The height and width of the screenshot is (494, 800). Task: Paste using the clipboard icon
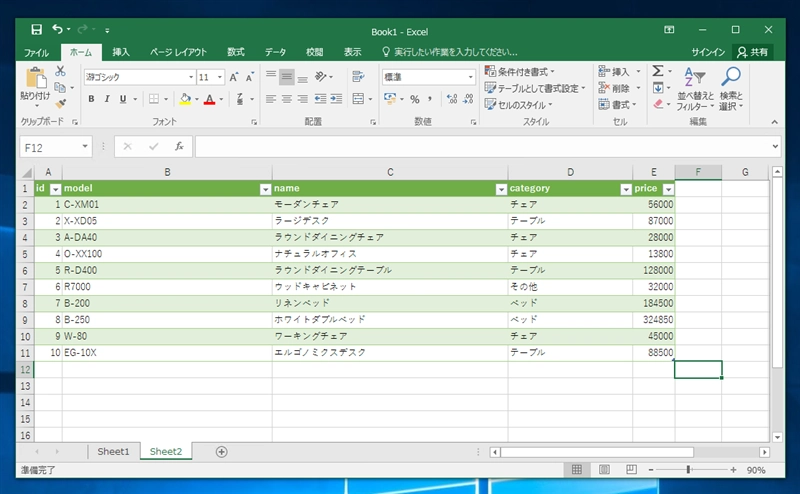click(36, 79)
